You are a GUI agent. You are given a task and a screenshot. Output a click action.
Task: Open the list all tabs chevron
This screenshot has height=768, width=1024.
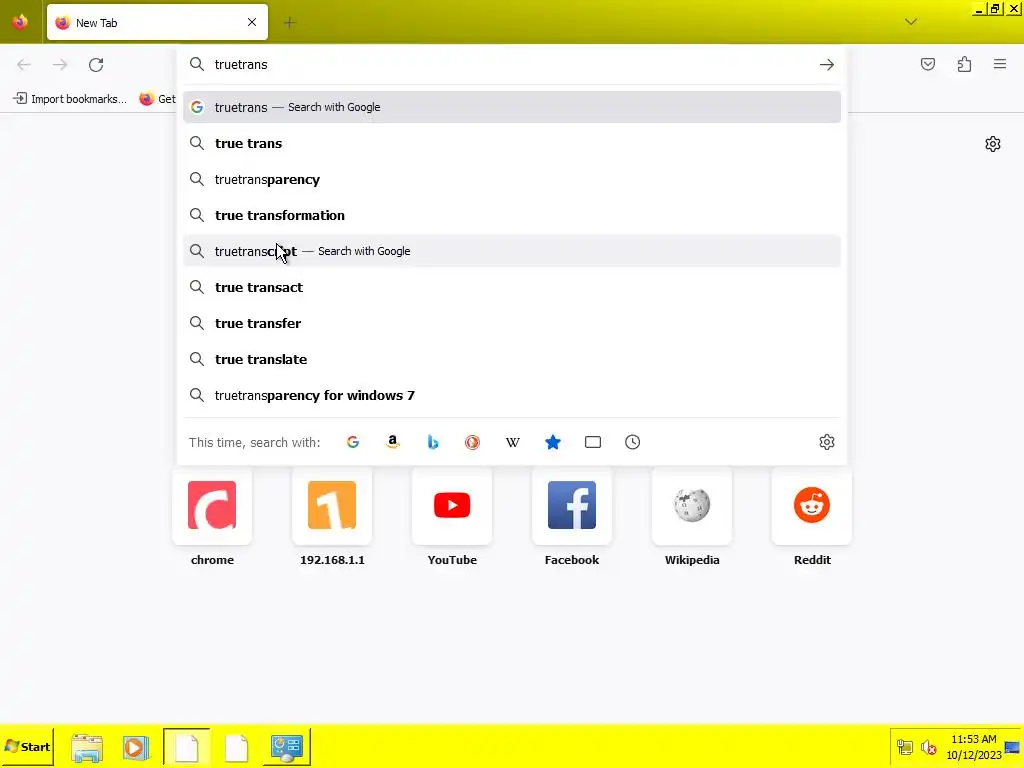[x=911, y=22]
